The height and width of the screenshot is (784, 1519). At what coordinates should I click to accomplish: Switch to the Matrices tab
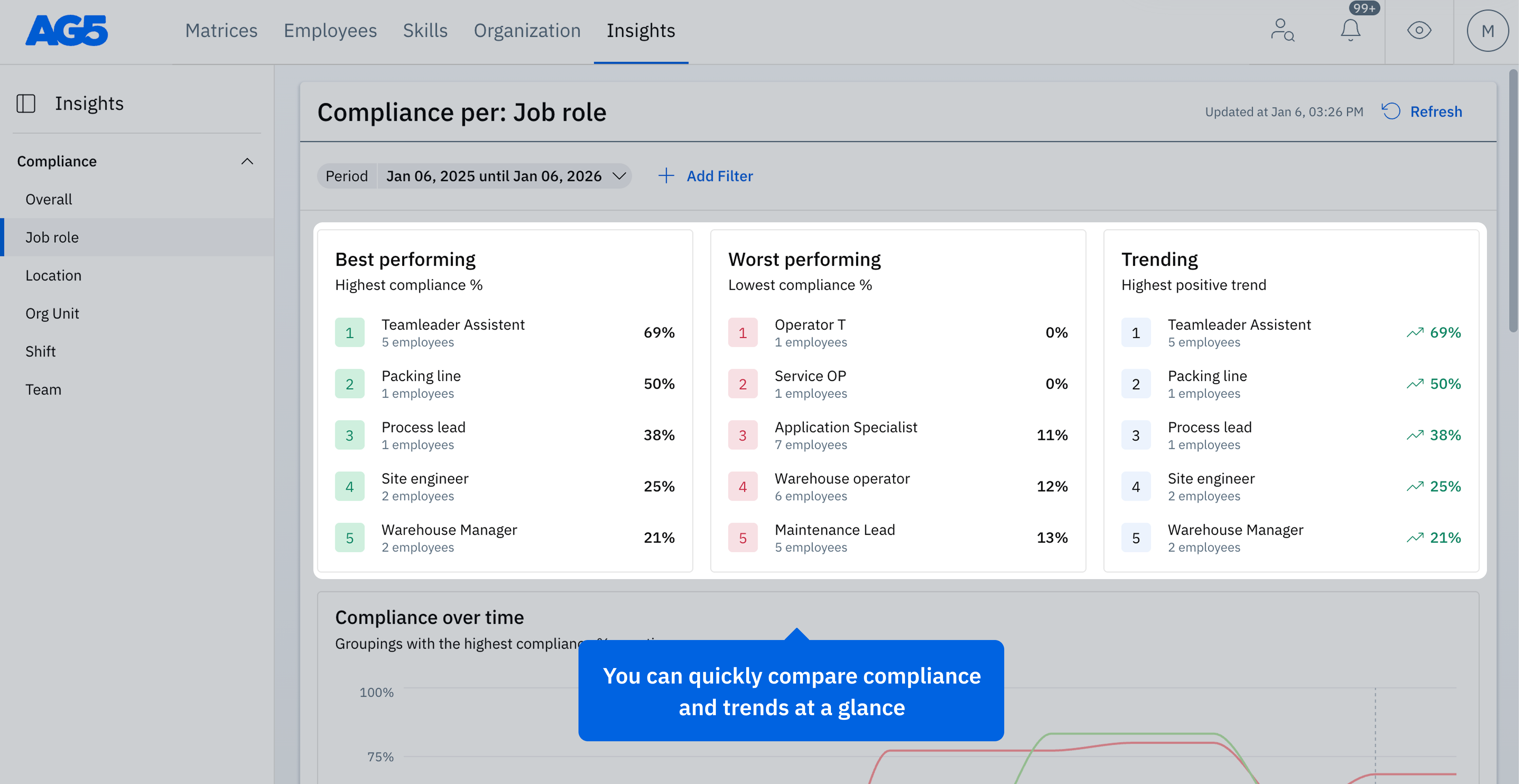221,30
